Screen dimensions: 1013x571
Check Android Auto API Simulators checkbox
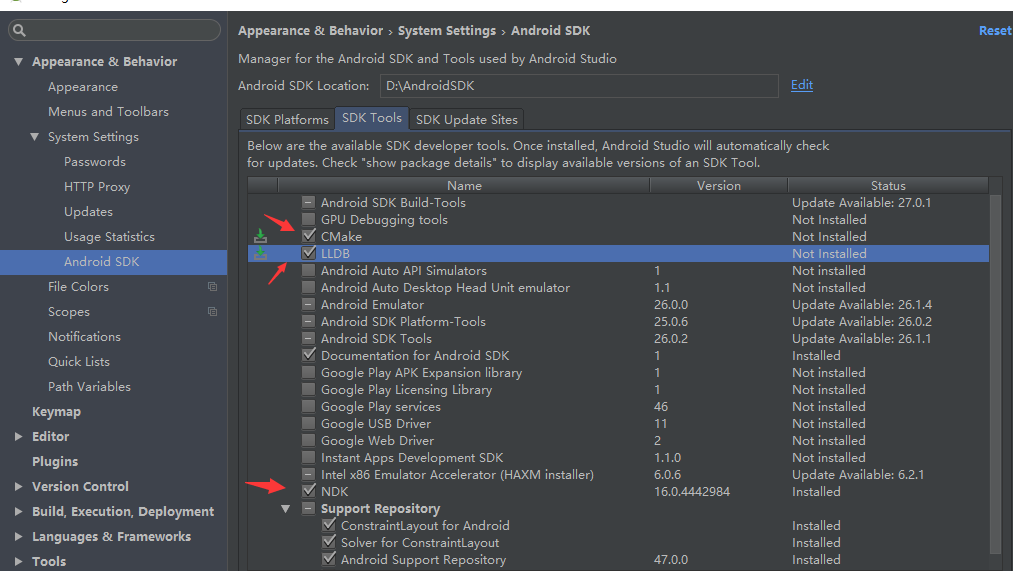(309, 270)
